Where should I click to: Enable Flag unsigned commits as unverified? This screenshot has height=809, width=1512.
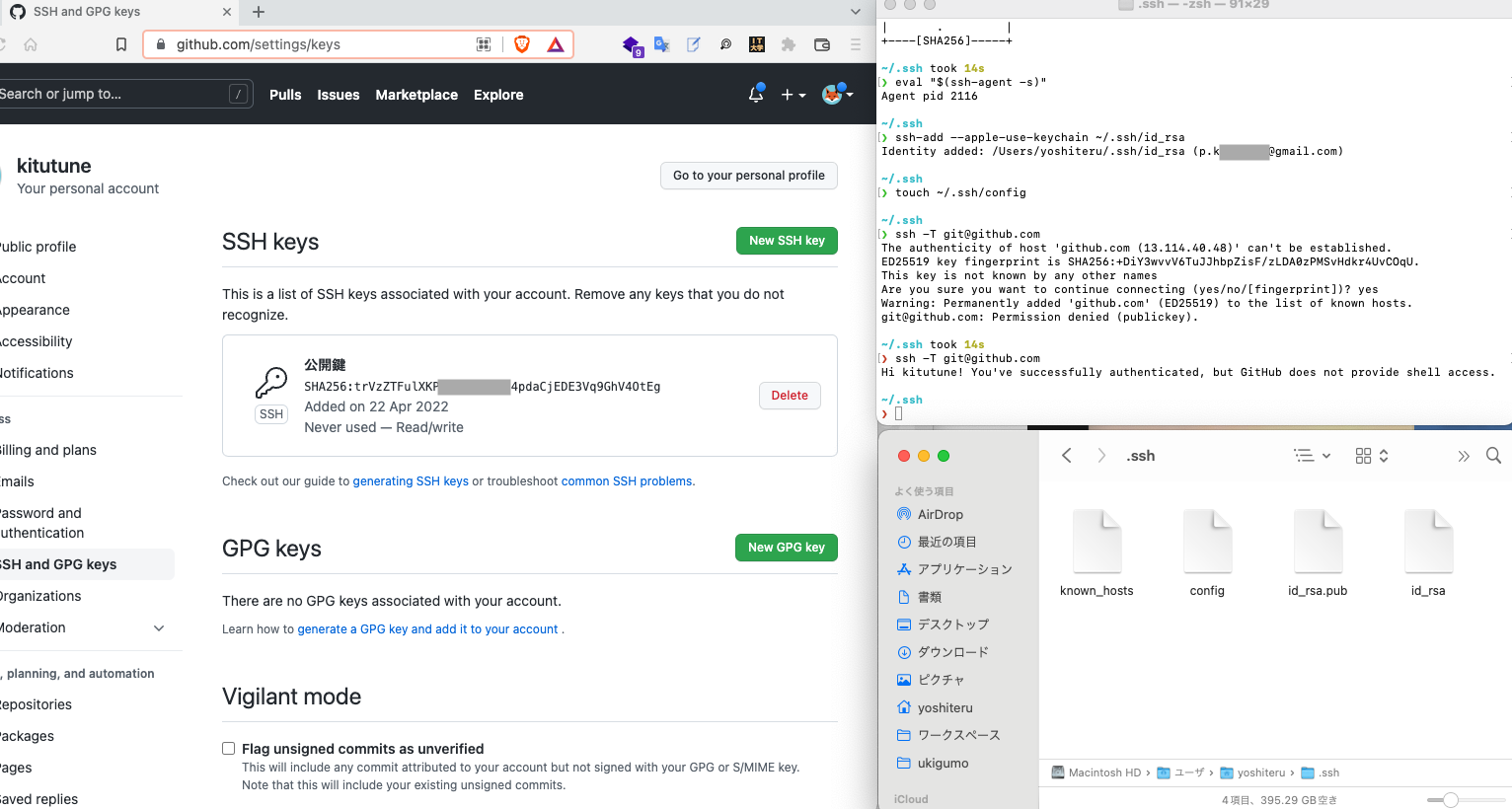click(228, 748)
